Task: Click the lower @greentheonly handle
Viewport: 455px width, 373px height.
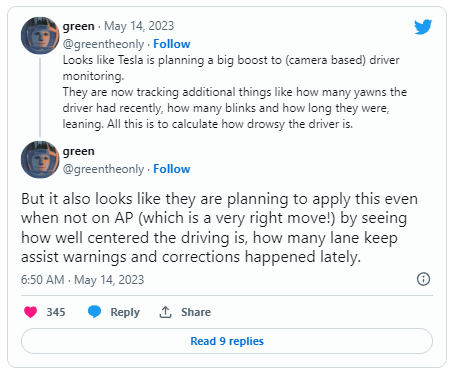Action: click(x=103, y=169)
